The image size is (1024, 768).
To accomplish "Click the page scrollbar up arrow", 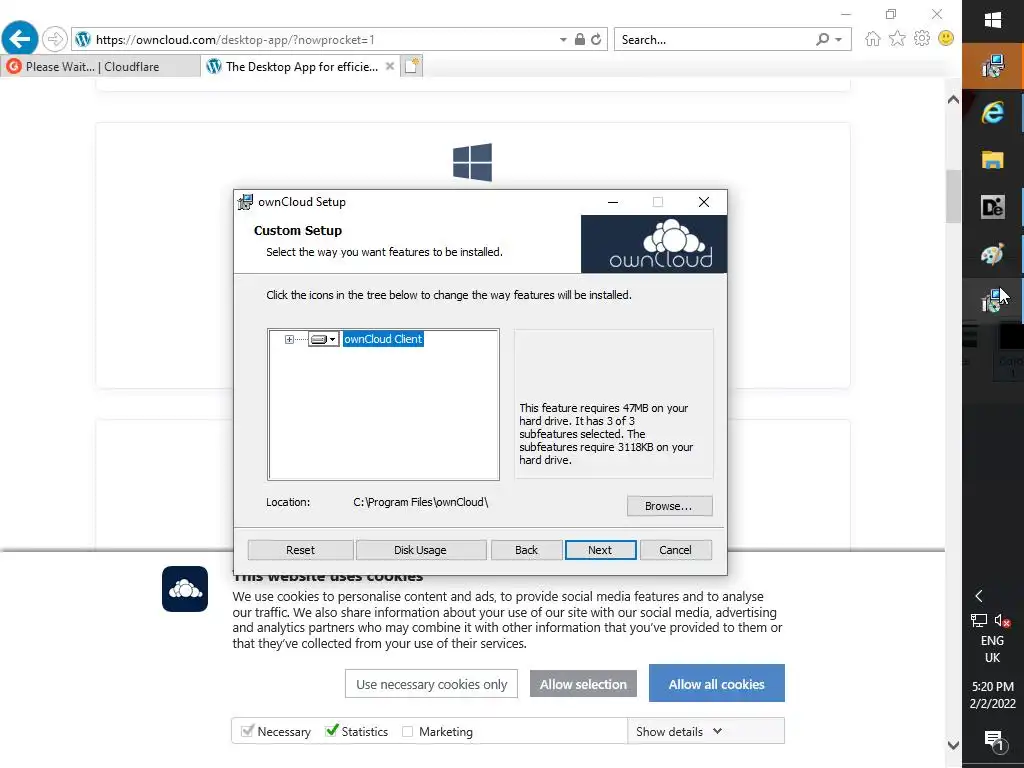I will pos(953,100).
